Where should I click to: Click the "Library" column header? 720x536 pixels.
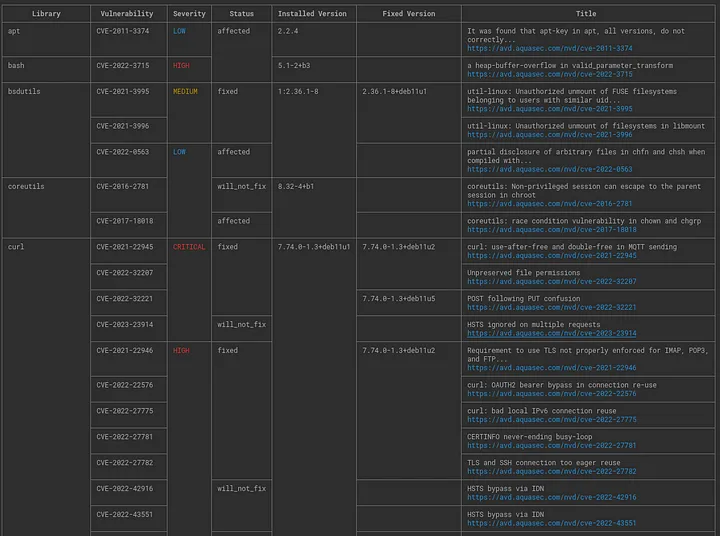(x=46, y=14)
